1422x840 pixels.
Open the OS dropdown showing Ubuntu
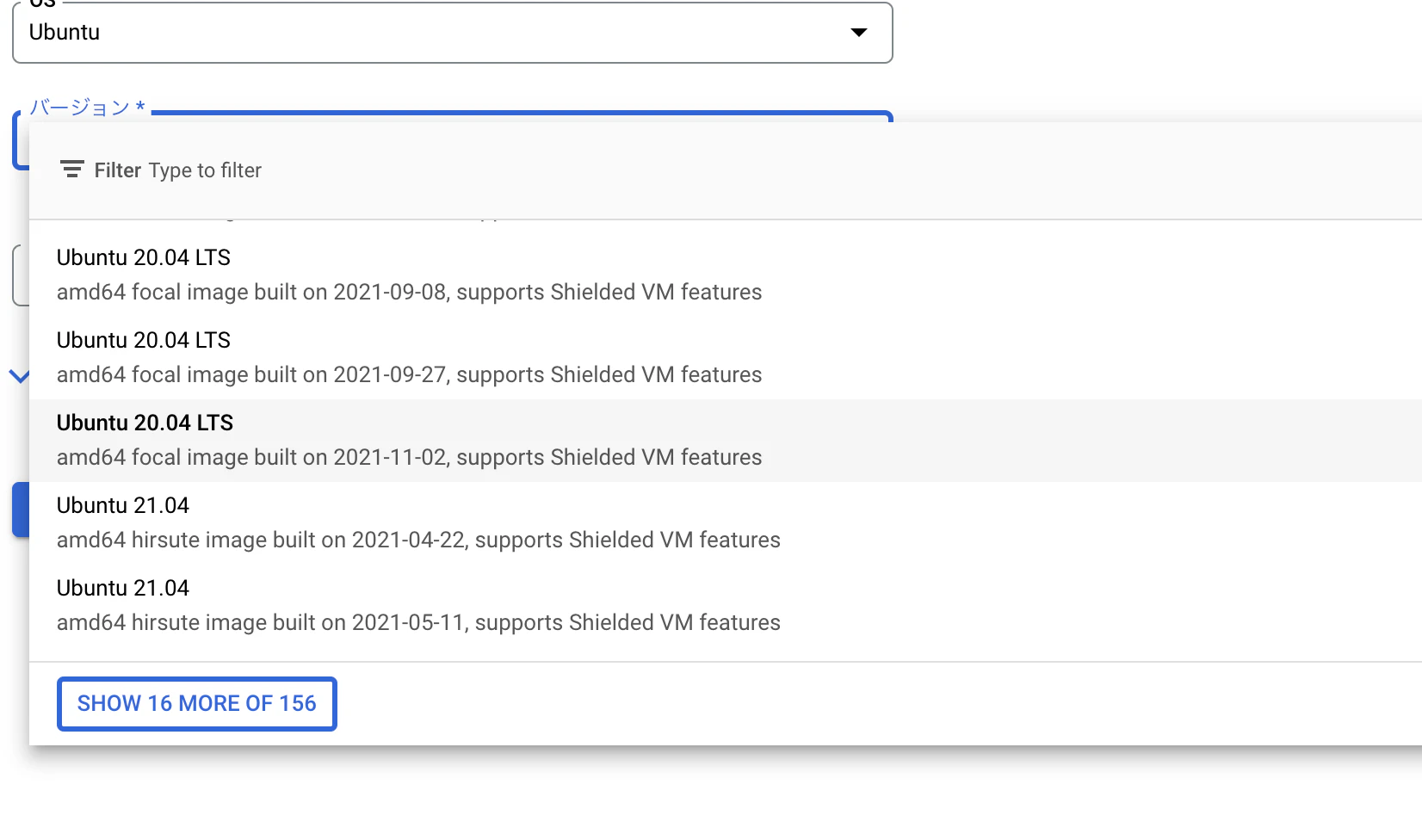pos(453,33)
